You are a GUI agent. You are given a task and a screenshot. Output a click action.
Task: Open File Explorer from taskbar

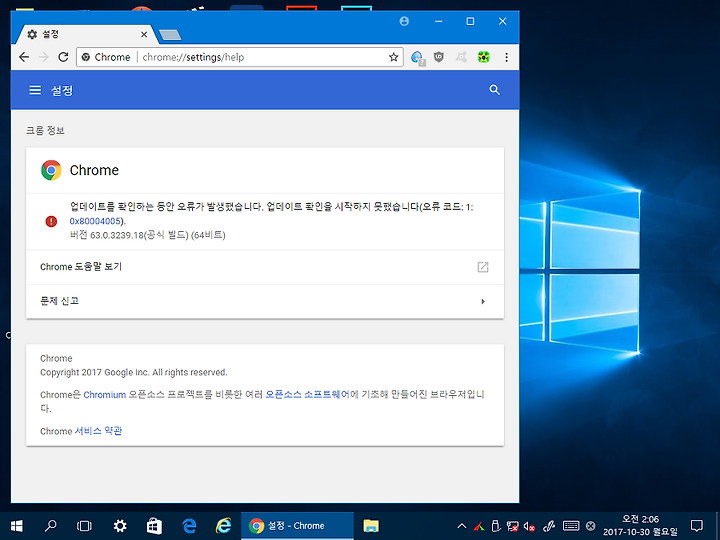pos(371,526)
